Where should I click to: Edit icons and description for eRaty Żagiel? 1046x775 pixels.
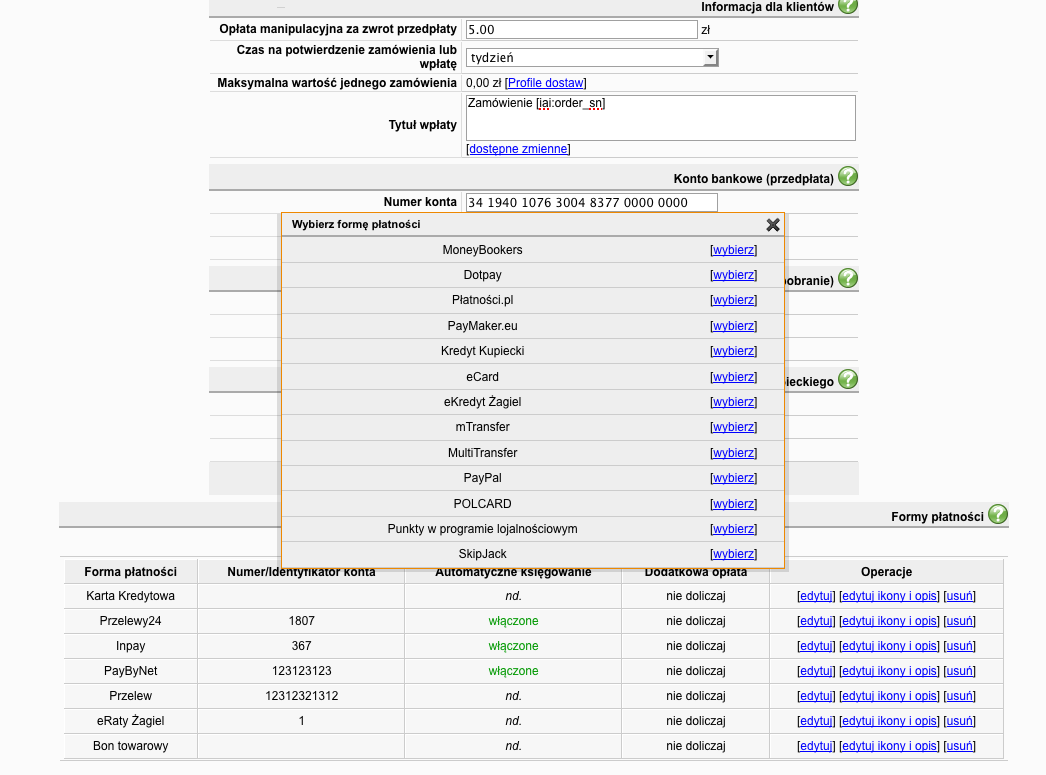pyautogui.click(x=889, y=721)
